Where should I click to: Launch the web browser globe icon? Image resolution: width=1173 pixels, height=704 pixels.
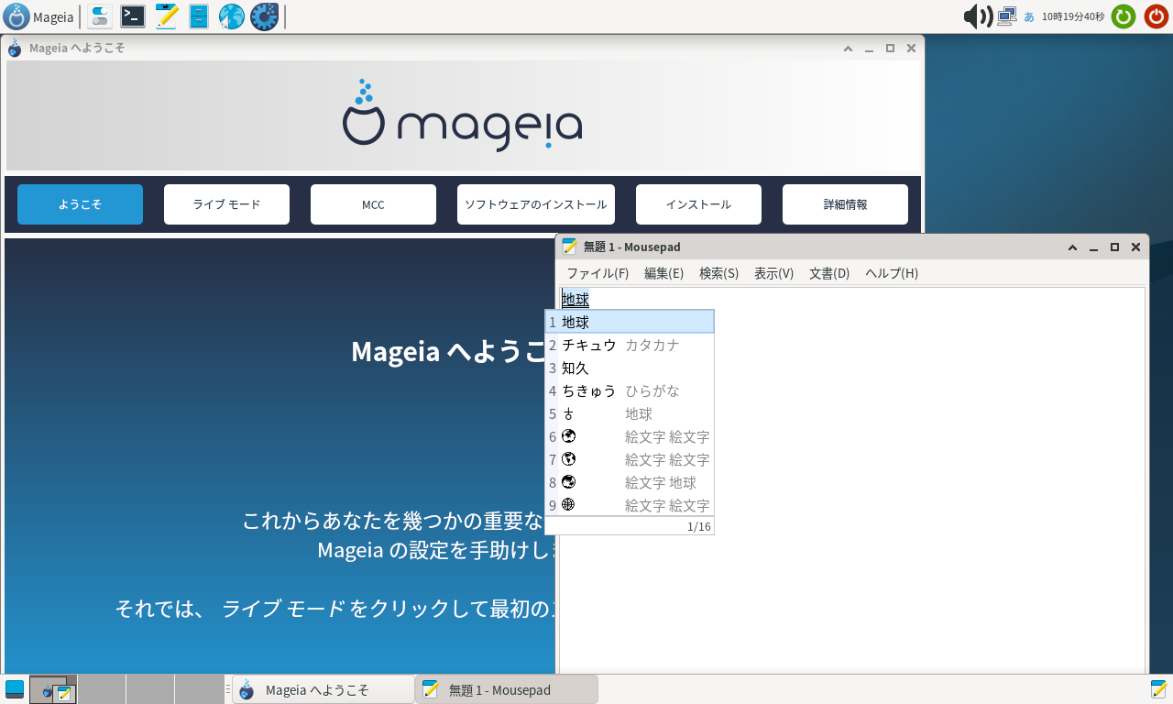pyautogui.click(x=231, y=16)
